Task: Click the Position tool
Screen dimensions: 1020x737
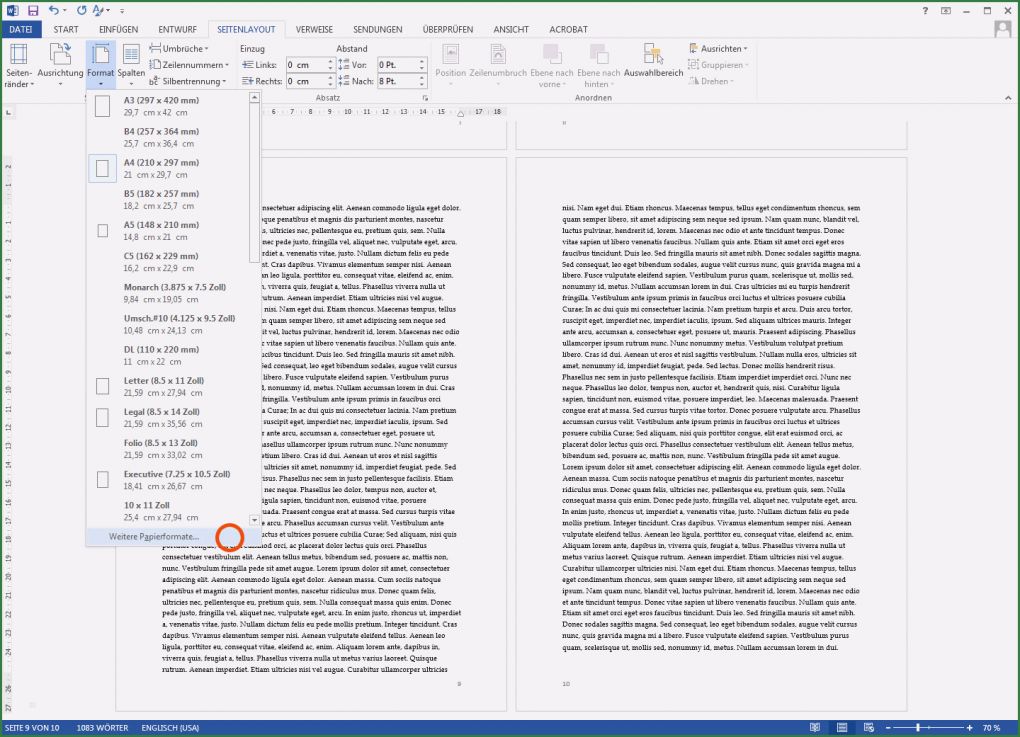Action: (451, 63)
